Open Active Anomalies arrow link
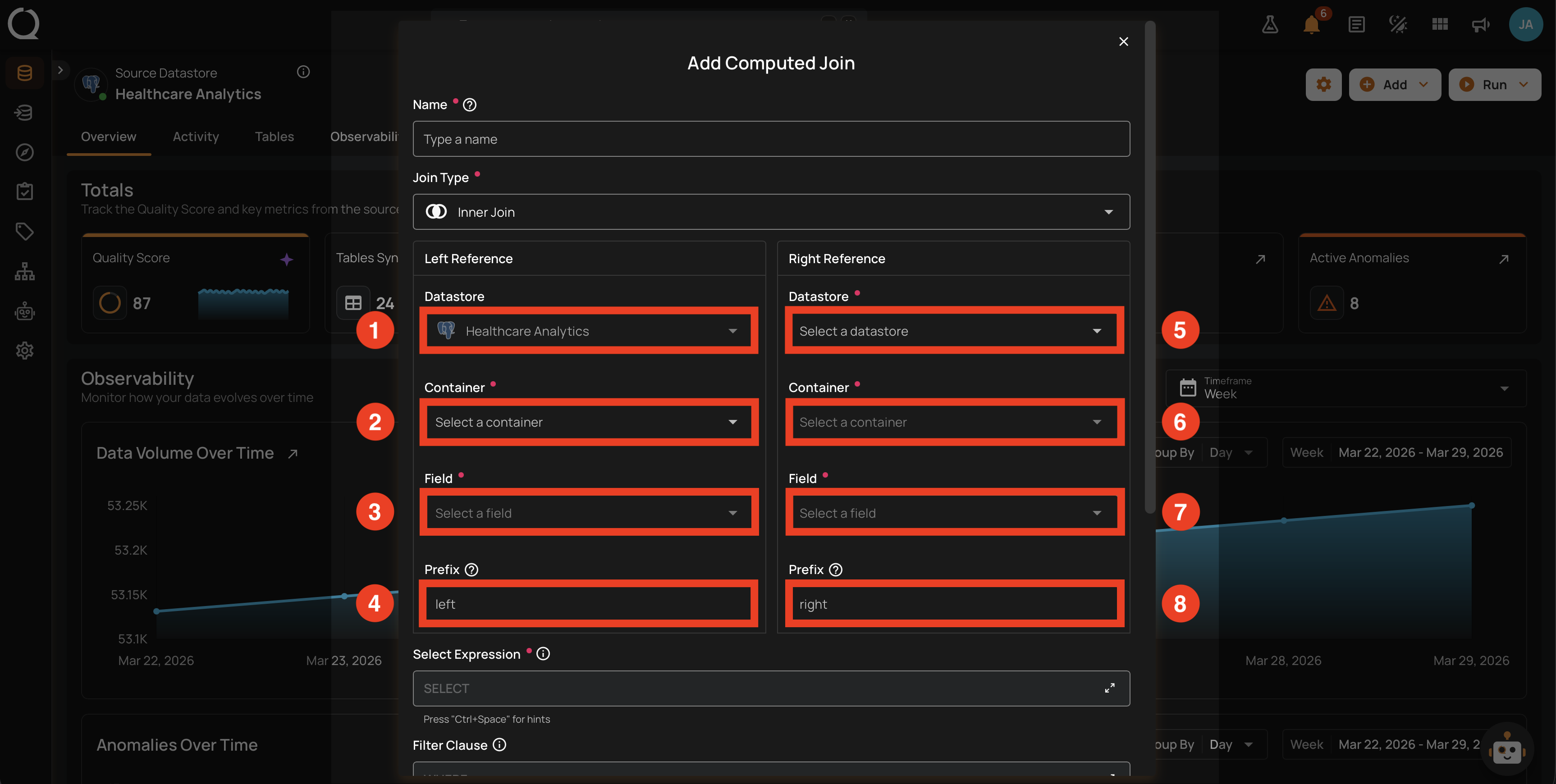The height and width of the screenshot is (784, 1556). coord(1504,259)
